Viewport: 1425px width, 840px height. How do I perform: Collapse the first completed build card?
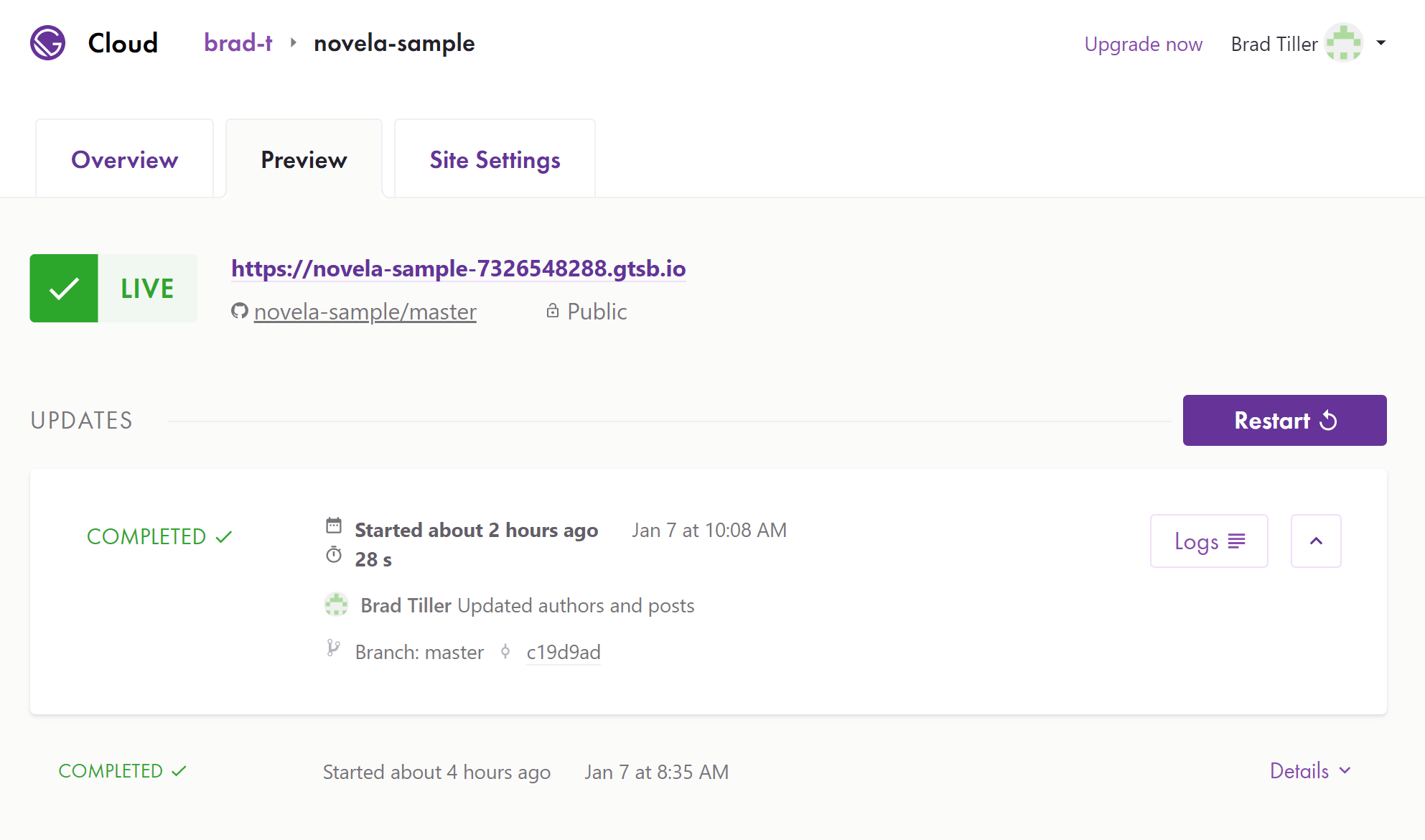1316,541
